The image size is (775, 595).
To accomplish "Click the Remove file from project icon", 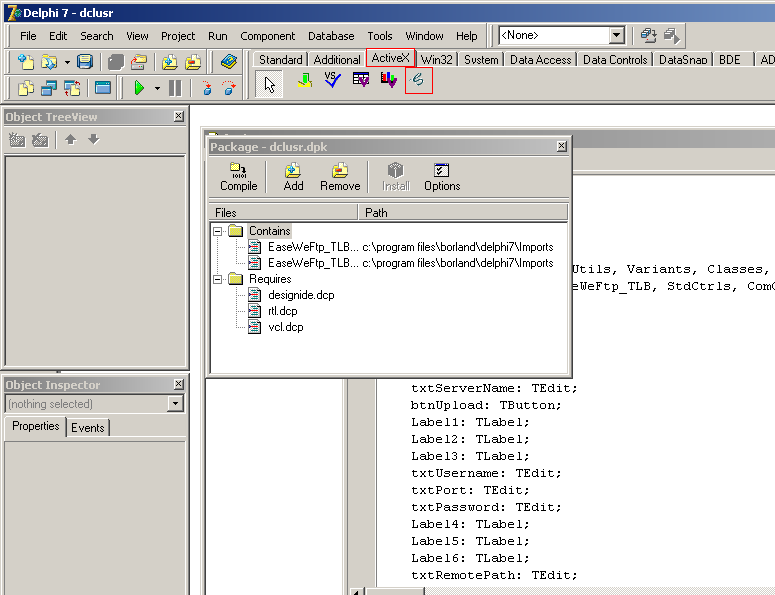I will click(193, 62).
